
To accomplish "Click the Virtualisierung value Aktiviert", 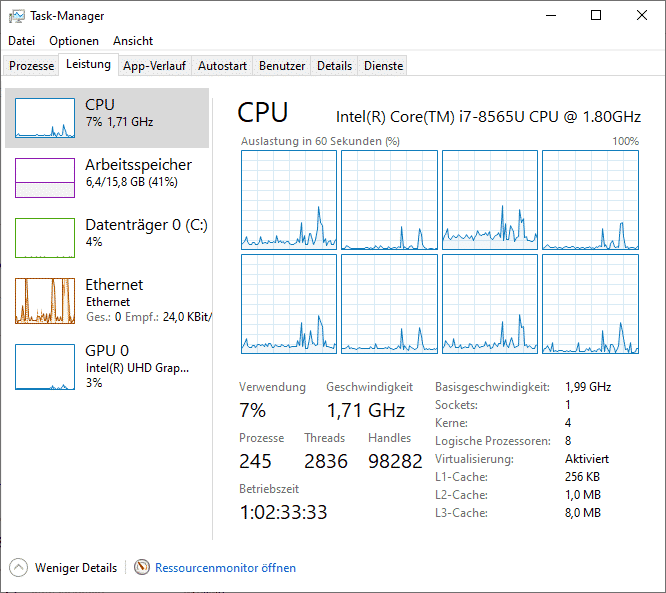I will [587, 459].
